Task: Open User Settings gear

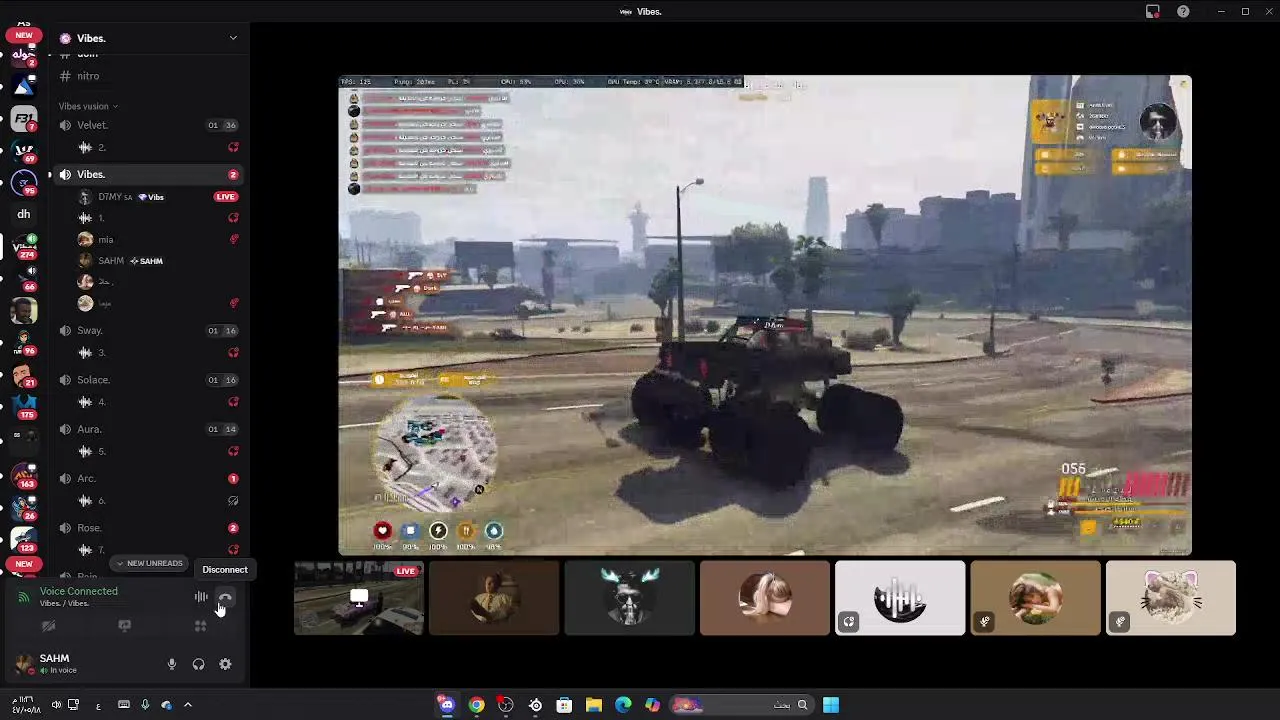Action: (225, 664)
